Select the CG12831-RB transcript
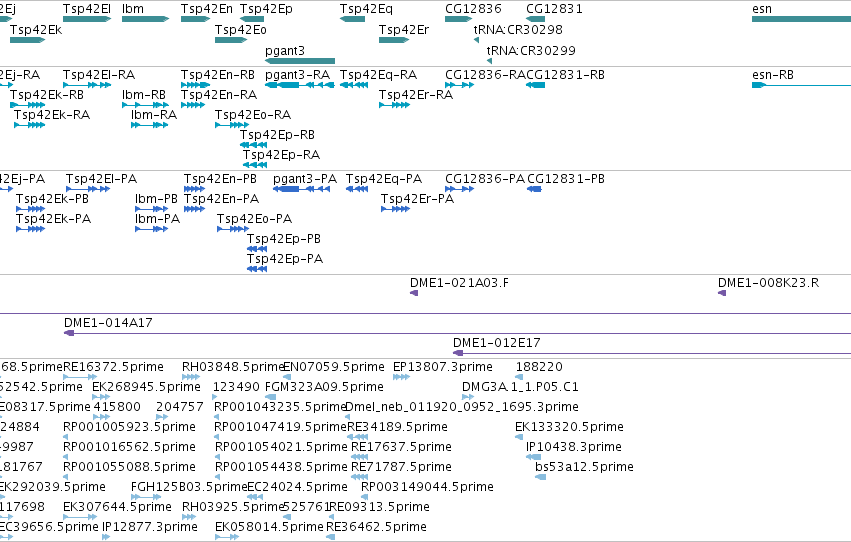This screenshot has width=851, height=542. pyautogui.click(x=535, y=85)
